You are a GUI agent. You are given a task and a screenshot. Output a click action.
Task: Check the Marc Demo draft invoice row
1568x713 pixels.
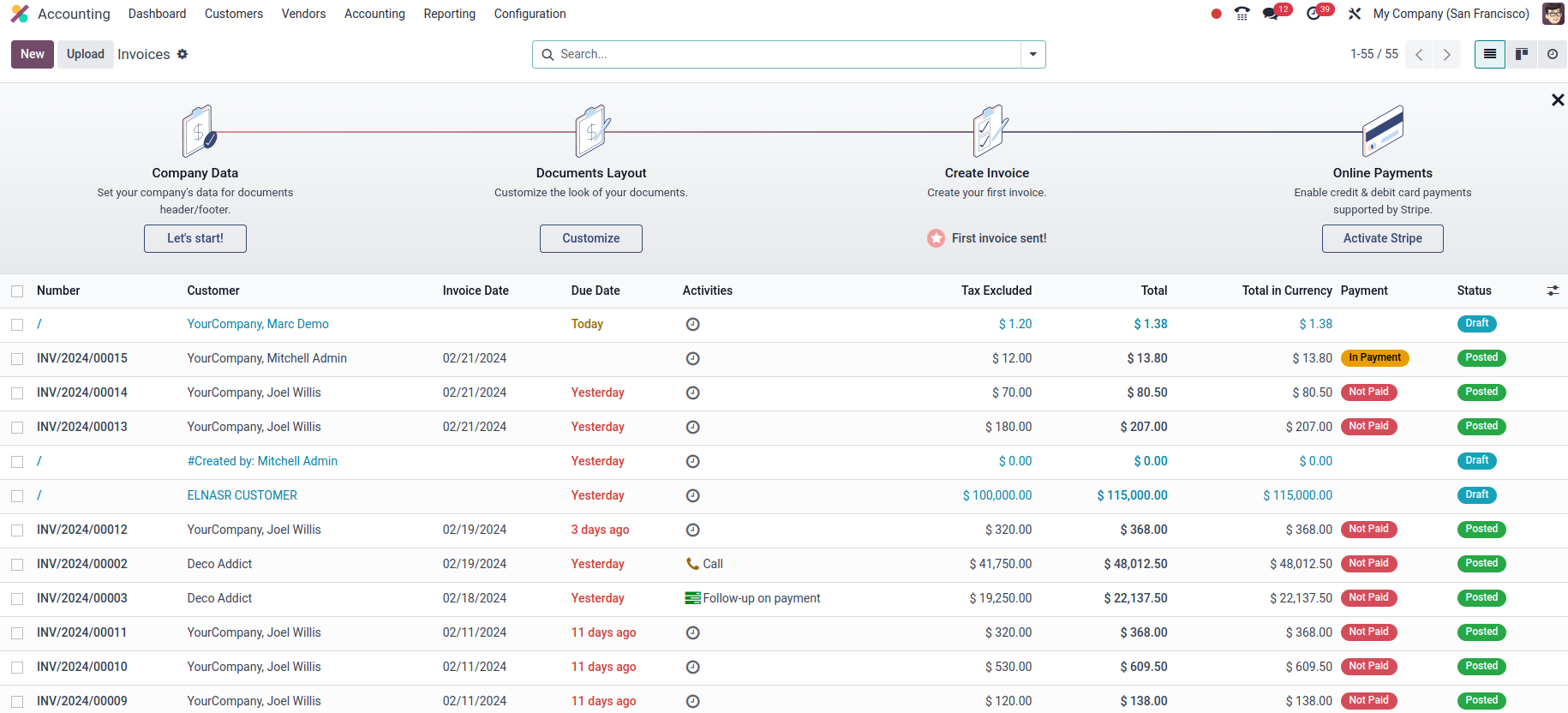pos(17,325)
